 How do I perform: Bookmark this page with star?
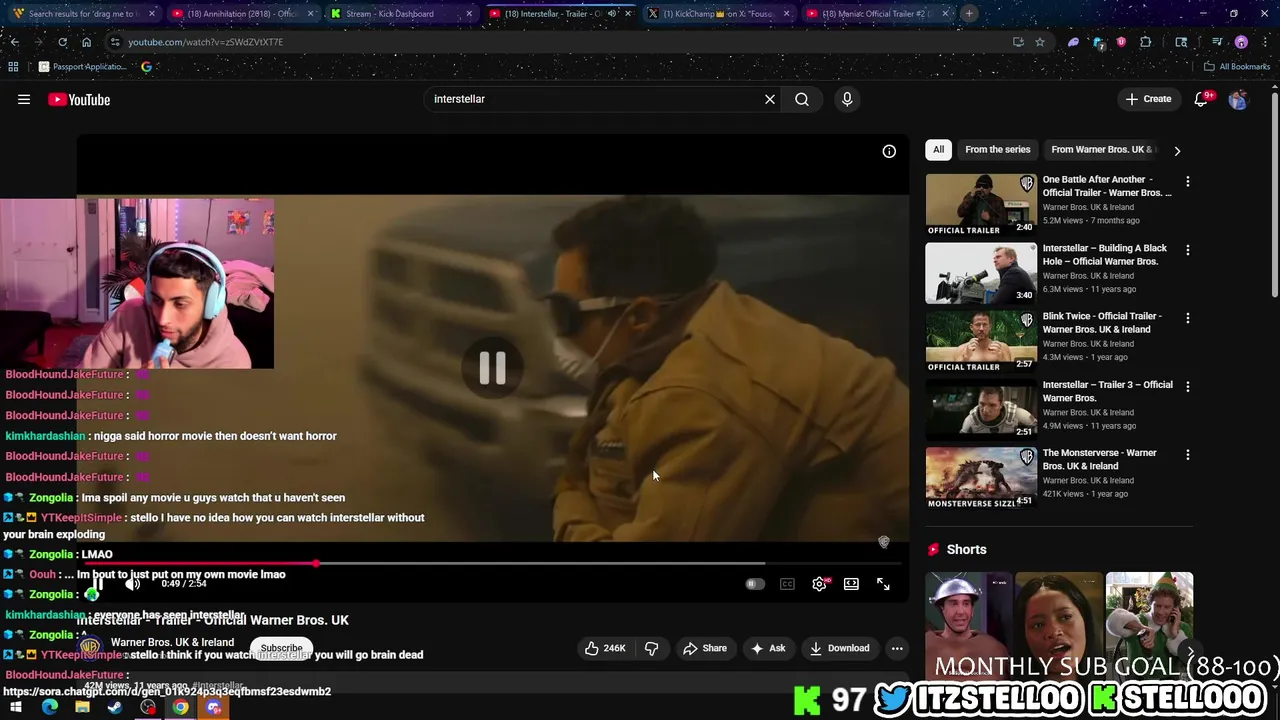[x=1040, y=42]
